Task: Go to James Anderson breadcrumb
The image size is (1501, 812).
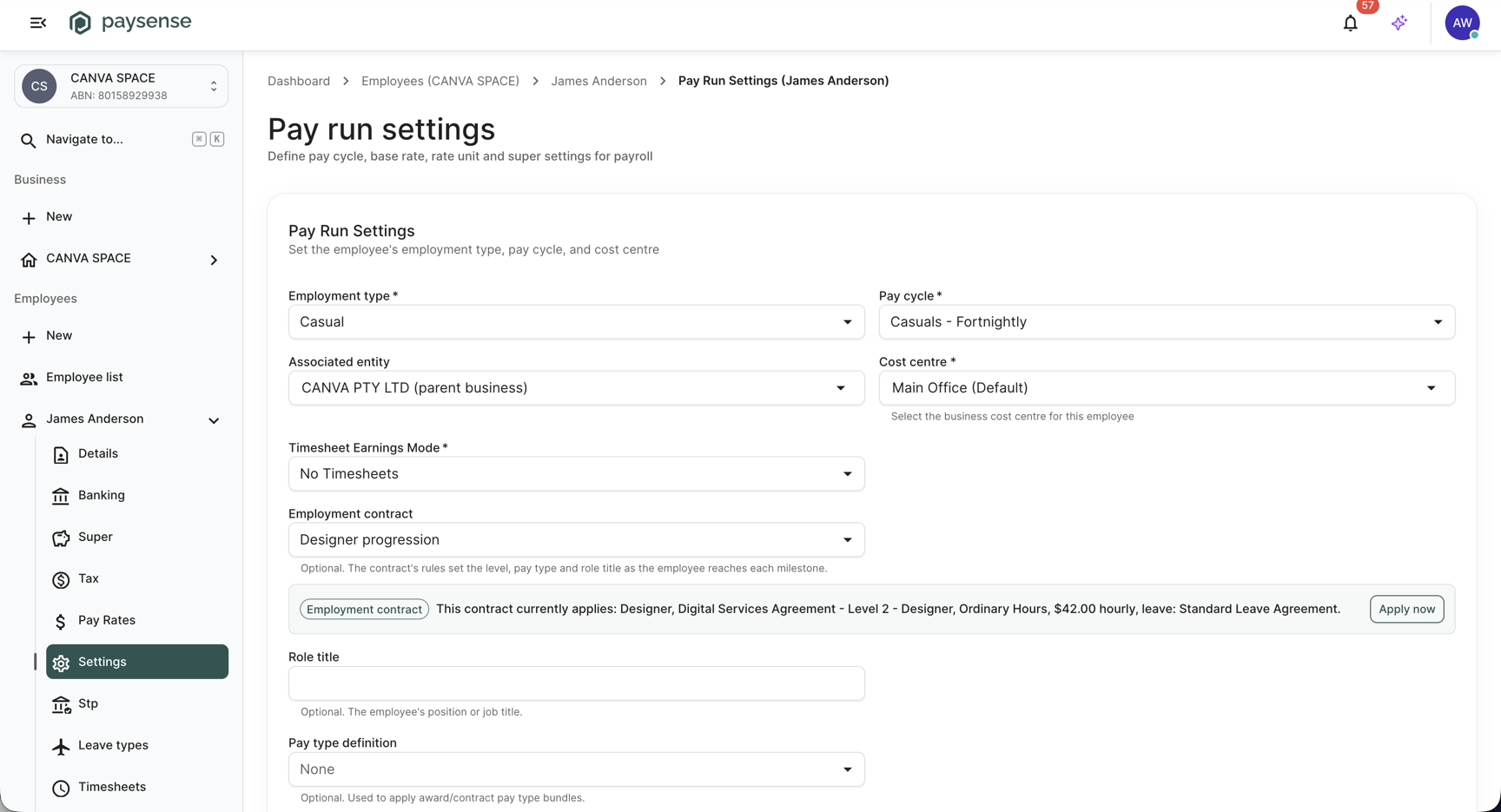Action: (x=598, y=81)
